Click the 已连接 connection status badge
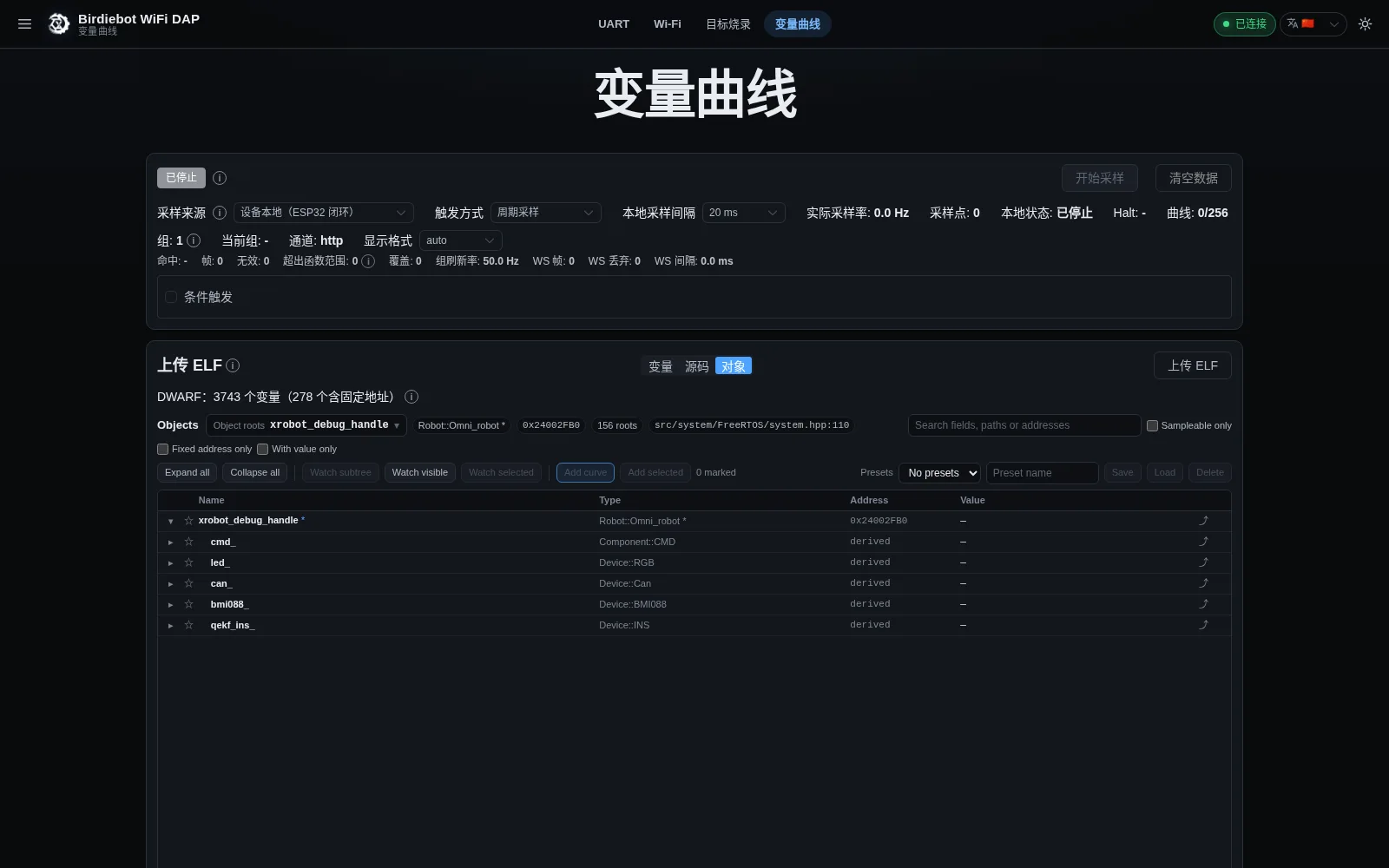Image resolution: width=1389 pixels, height=868 pixels. point(1245,24)
